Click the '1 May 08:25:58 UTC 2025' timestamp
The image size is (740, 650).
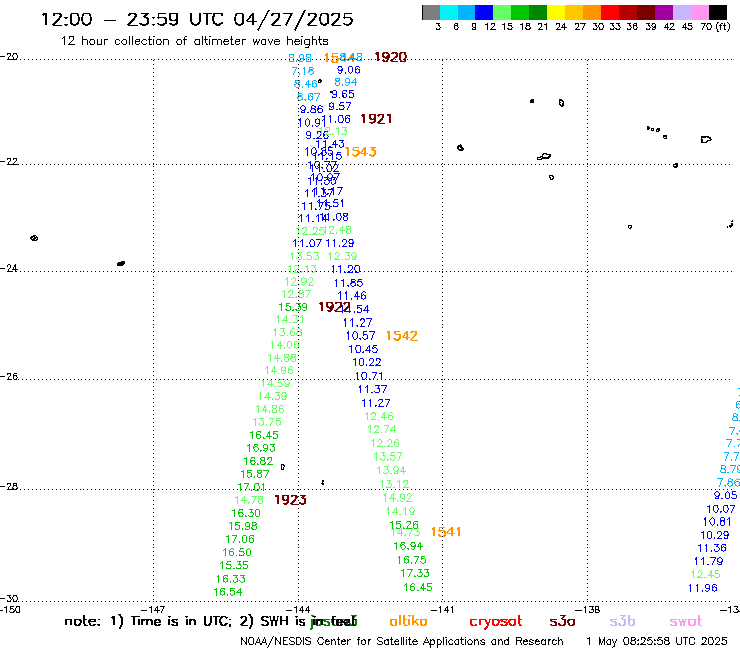(x=657, y=642)
